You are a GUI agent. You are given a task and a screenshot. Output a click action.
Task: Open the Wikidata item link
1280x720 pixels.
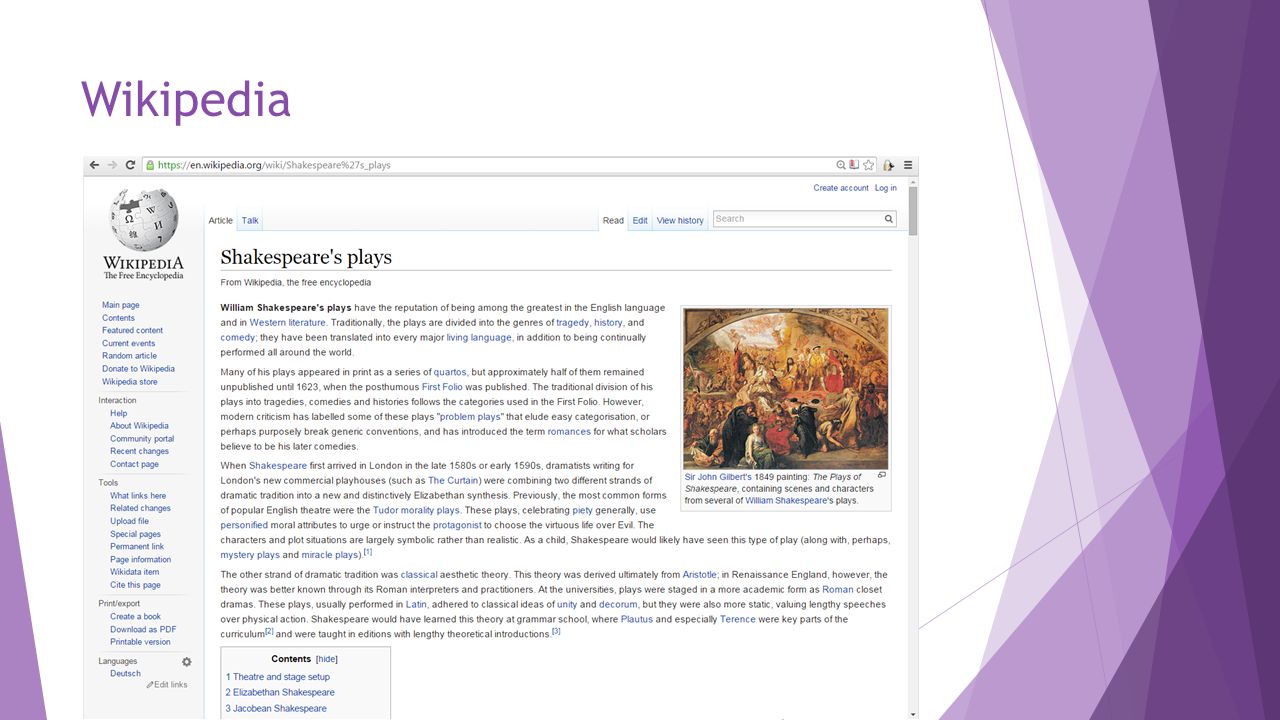[x=134, y=572]
